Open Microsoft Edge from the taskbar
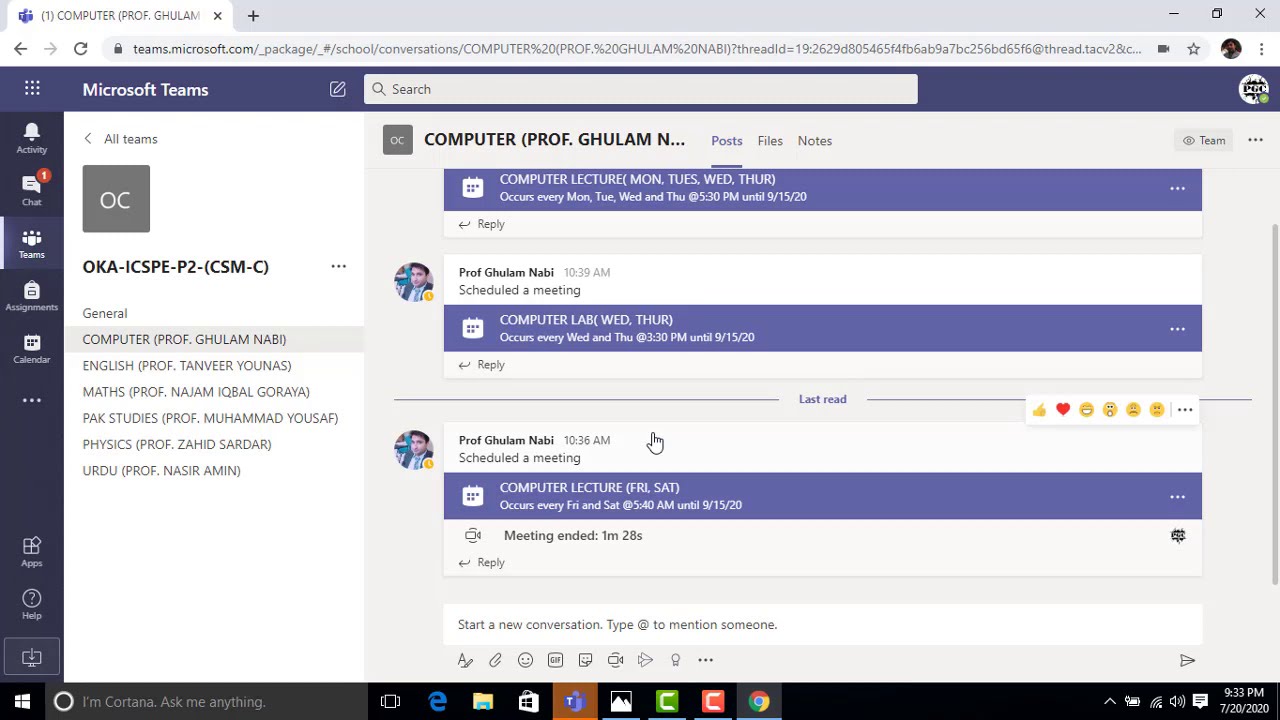 point(437,702)
